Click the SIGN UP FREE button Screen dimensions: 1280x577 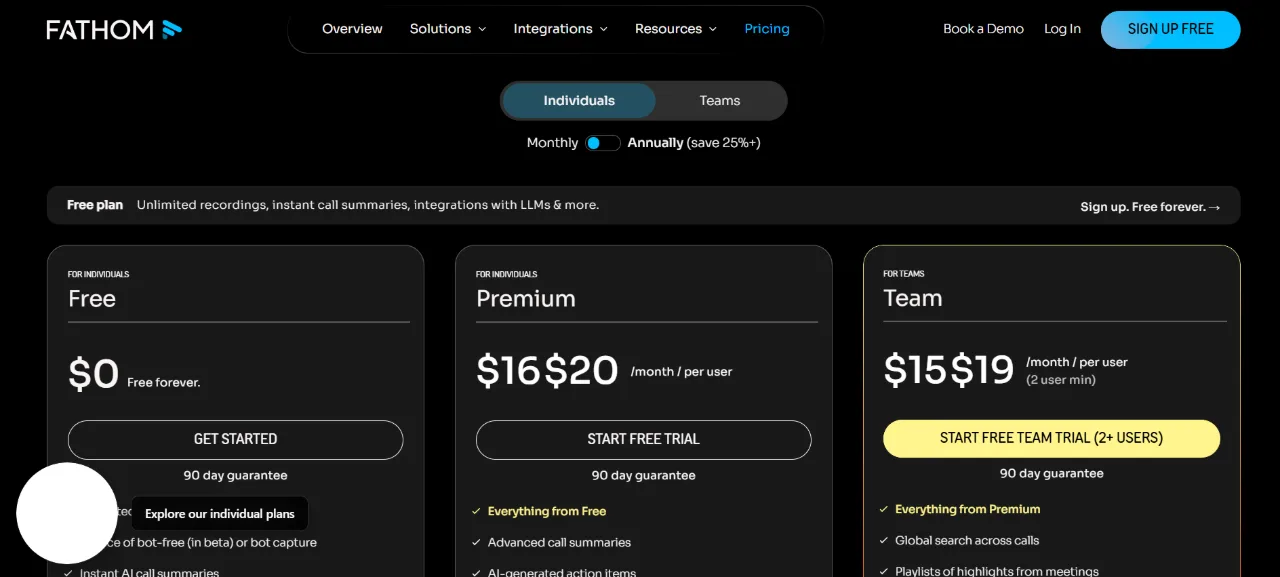click(x=1171, y=29)
